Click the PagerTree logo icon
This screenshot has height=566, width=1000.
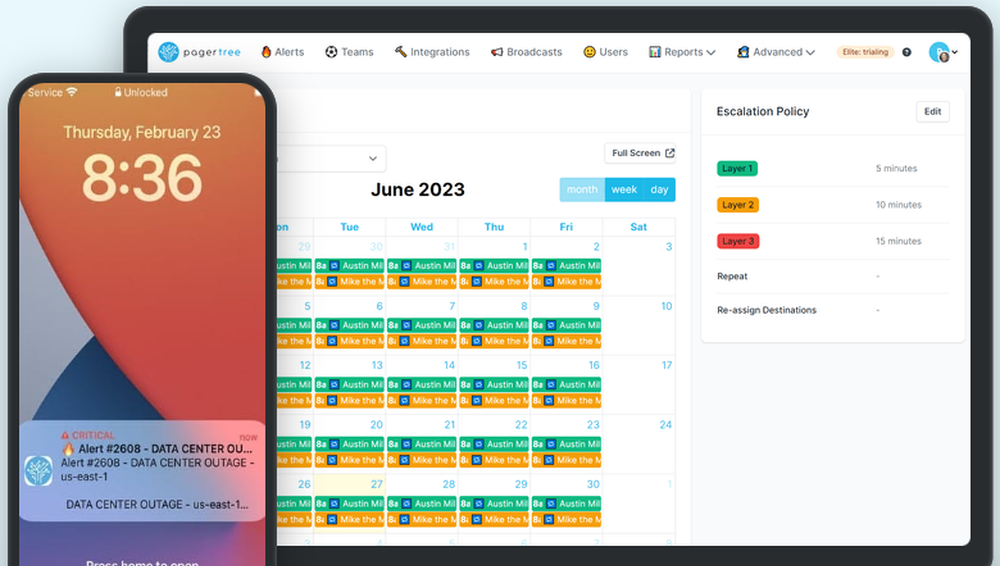[x=168, y=52]
